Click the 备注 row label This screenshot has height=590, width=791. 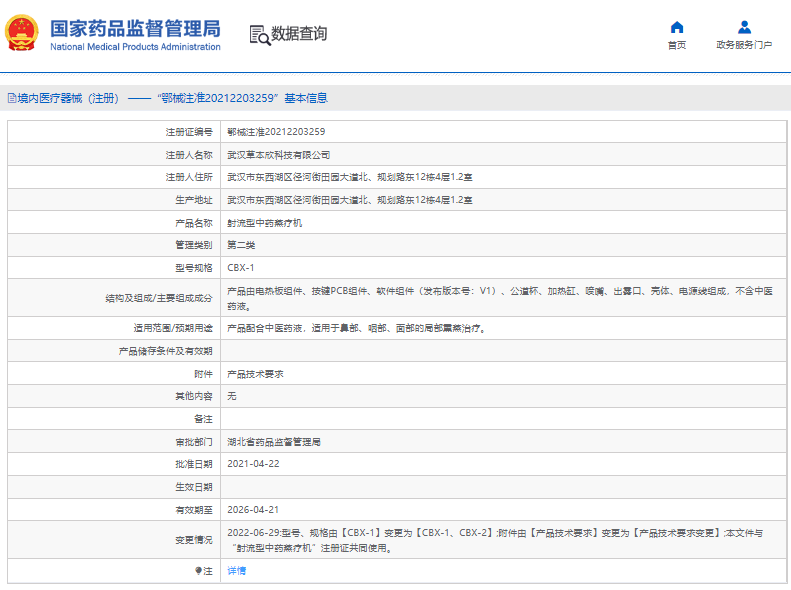coord(203,419)
